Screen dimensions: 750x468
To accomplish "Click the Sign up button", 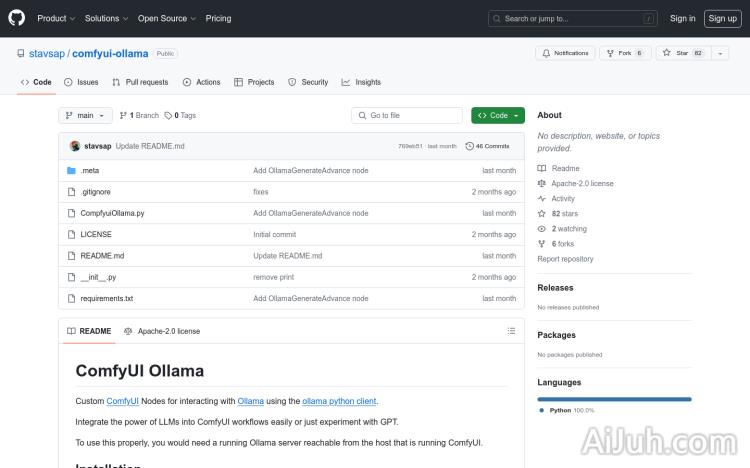I will [x=721, y=18].
